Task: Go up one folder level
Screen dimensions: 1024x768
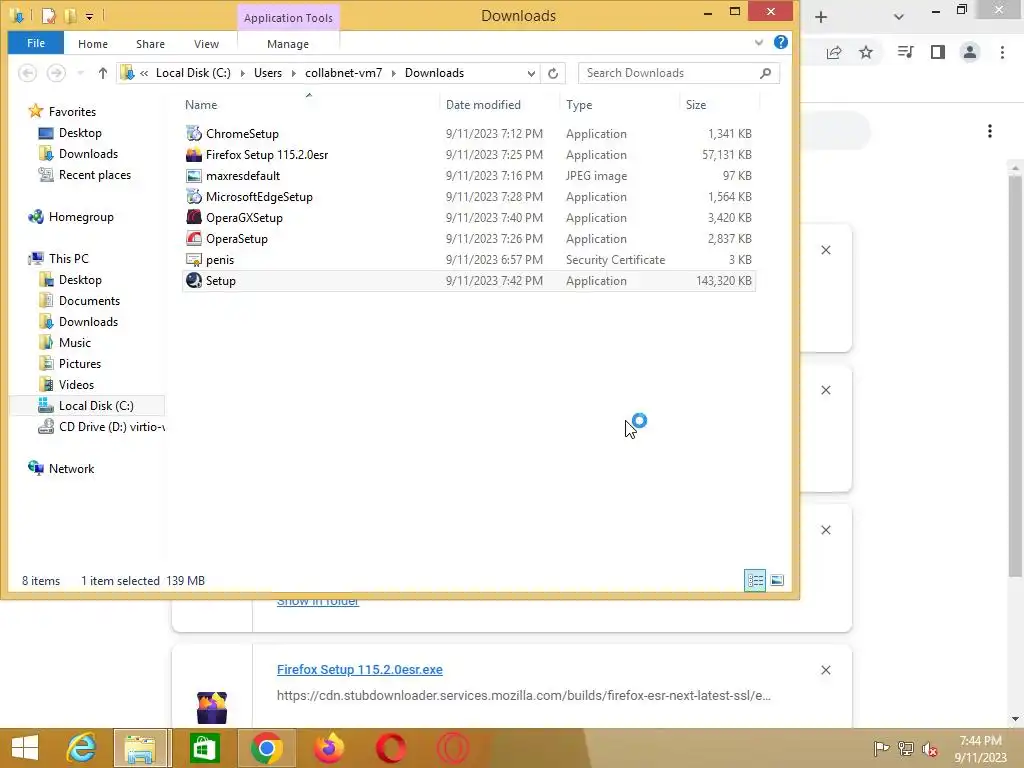Action: point(103,73)
